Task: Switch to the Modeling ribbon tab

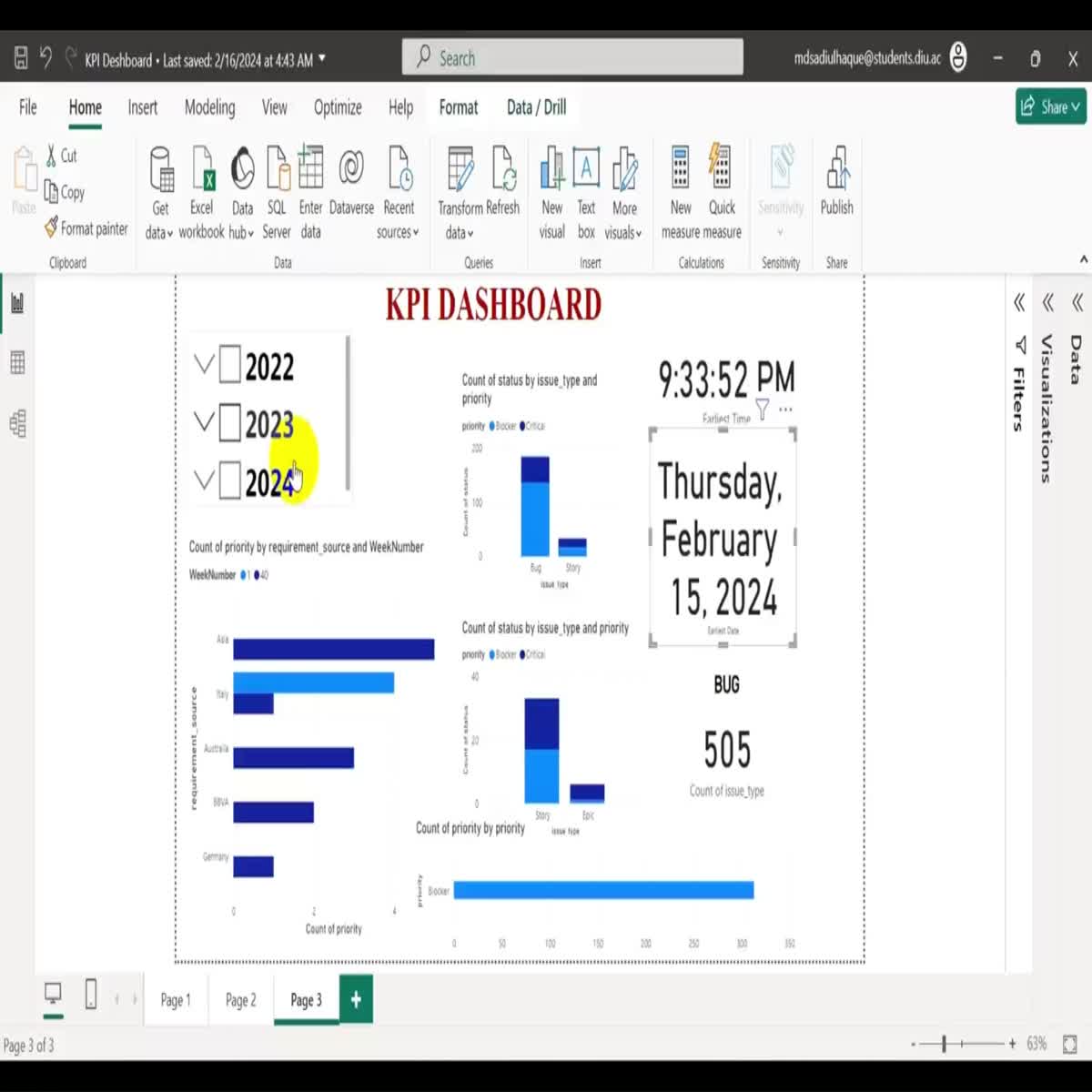Action: [209, 107]
